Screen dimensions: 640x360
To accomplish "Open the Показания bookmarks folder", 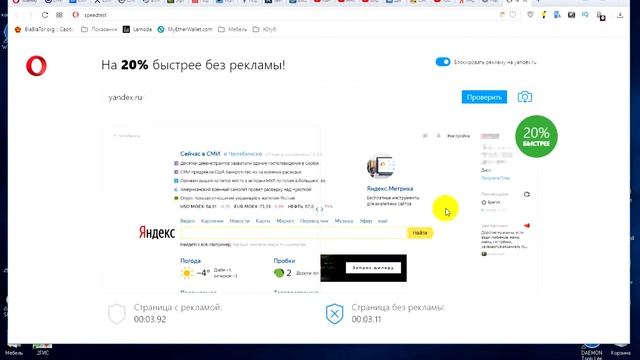I will tap(99, 29).
